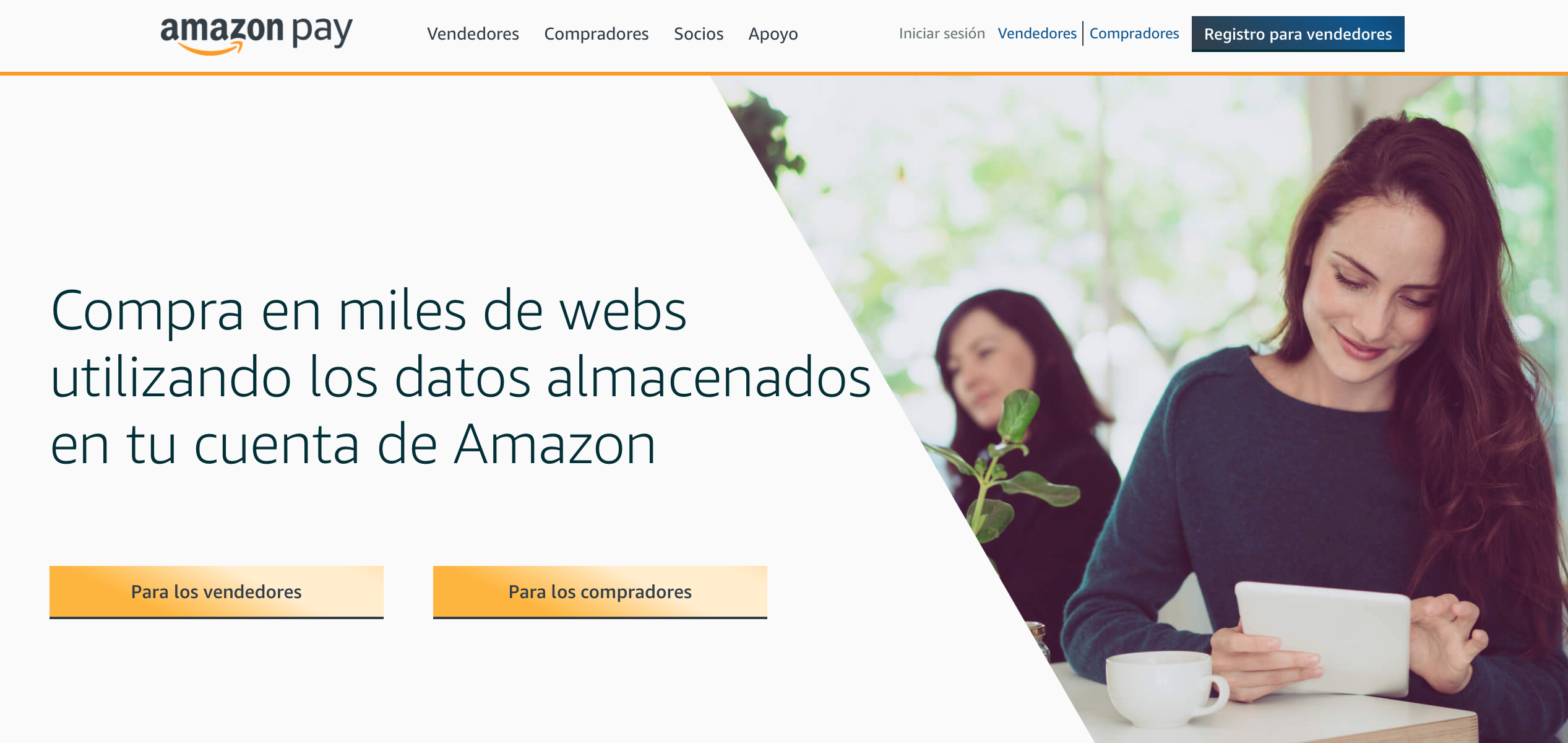Click the hero headline about Amazon account
1568x743 pixels.
click(x=461, y=376)
